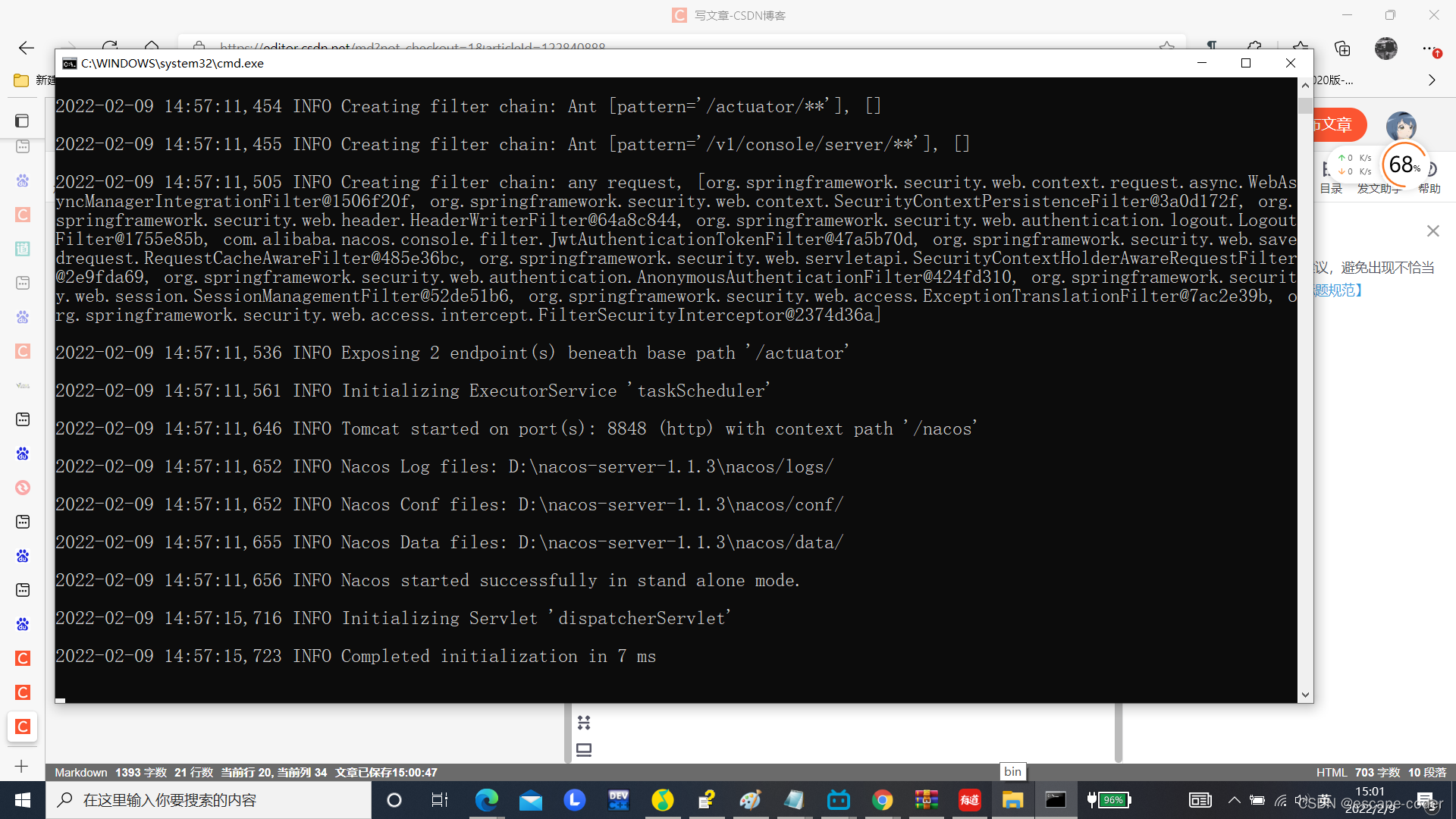The height and width of the screenshot is (819, 1456).
Task: Open Edge settings and more menu
Action: point(1429,49)
